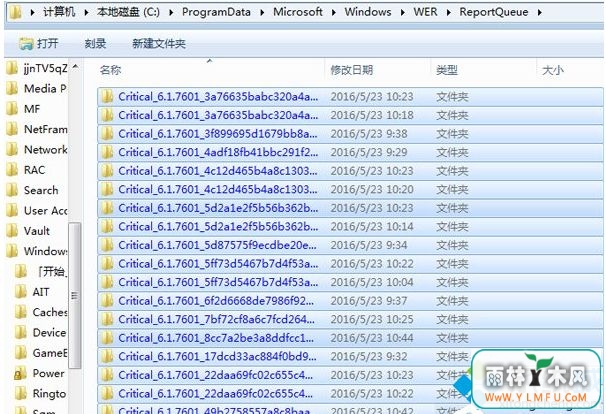This screenshot has width=606, height=414.
Task: Click folder icon of Critical_6.1.7601_17dcd33ac884f0bd9 row
Action: click(107, 356)
